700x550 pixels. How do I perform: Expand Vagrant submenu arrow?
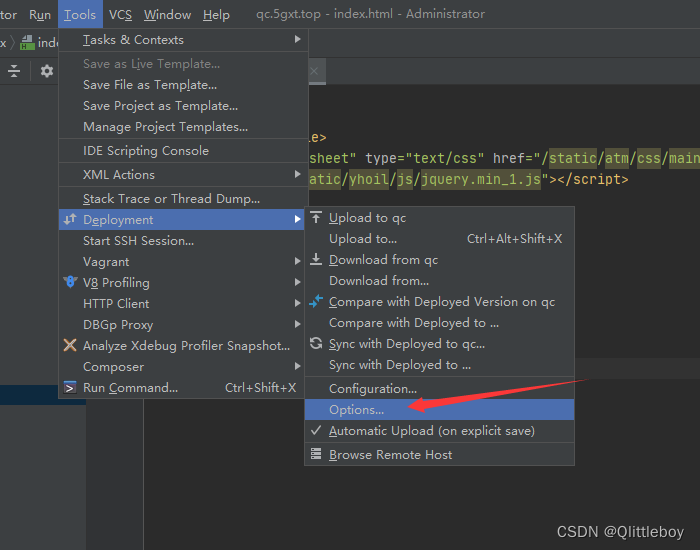tap(297, 261)
